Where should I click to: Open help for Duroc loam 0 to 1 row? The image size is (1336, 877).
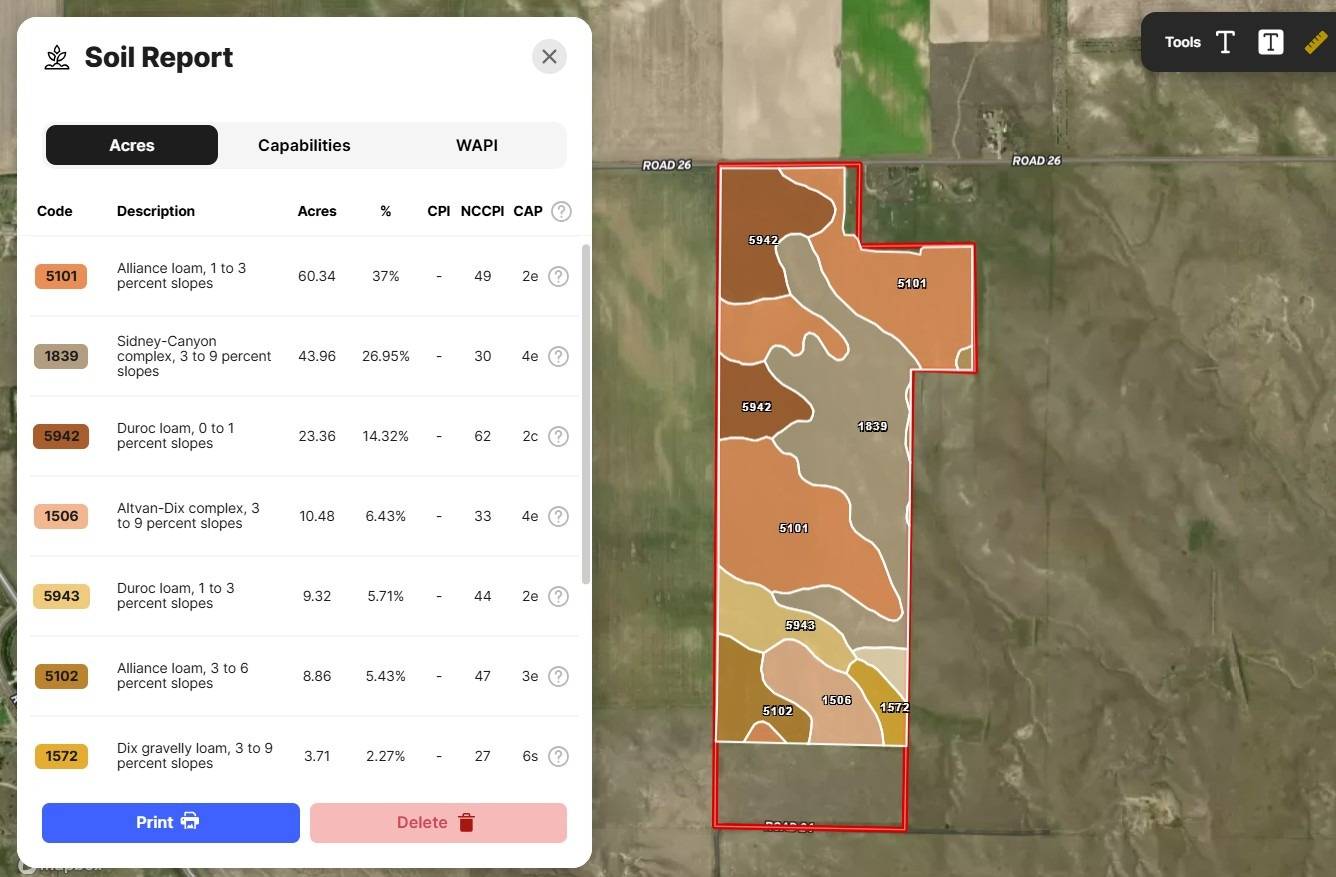point(558,436)
